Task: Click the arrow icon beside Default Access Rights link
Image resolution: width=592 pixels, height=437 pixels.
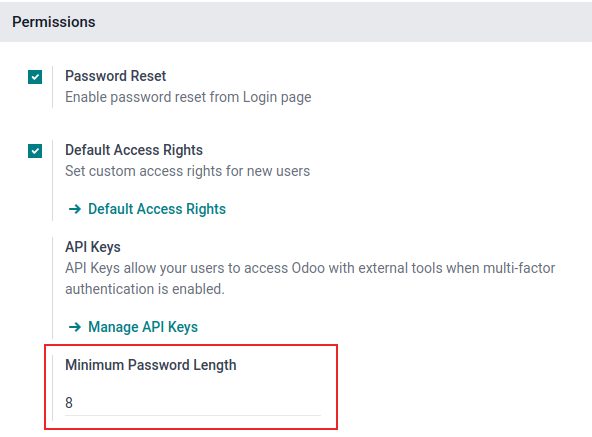Action: click(x=75, y=209)
